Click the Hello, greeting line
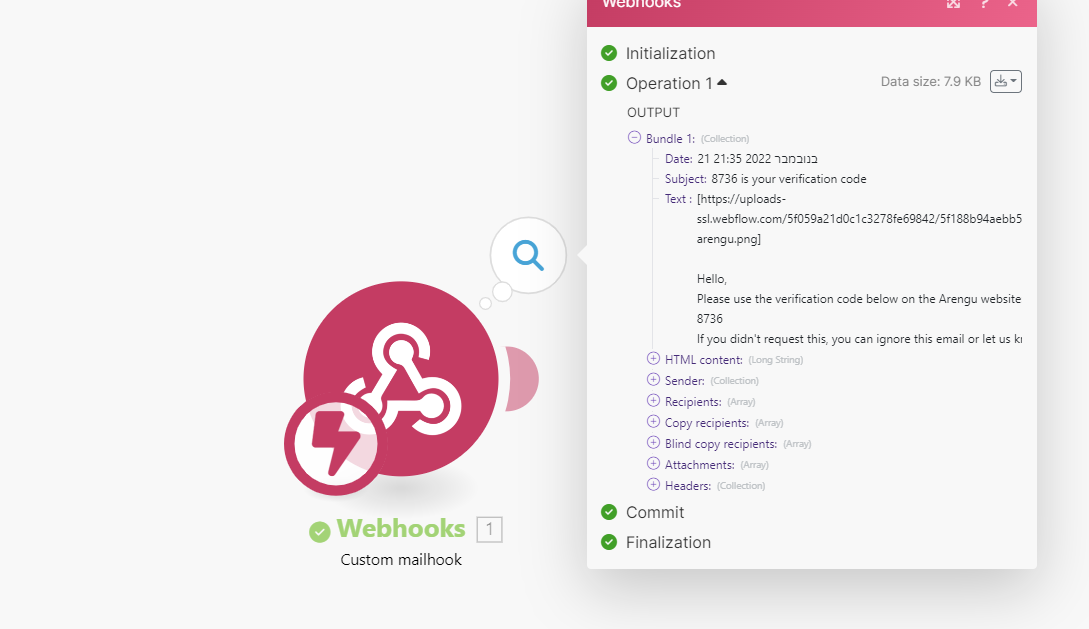 click(712, 279)
